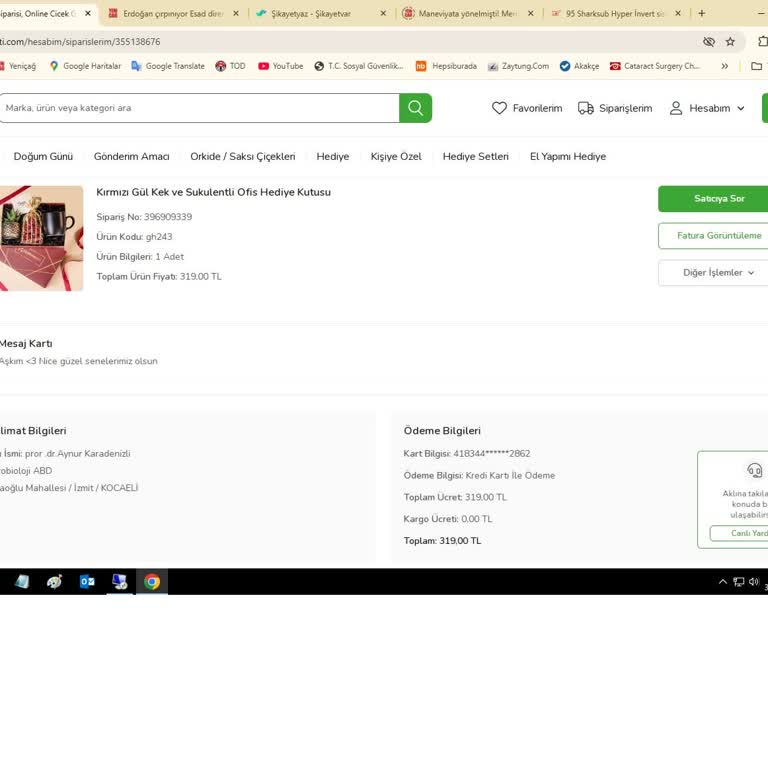The height and width of the screenshot is (768, 768).
Task: Show hidden system tray icons
Action: tap(722, 581)
